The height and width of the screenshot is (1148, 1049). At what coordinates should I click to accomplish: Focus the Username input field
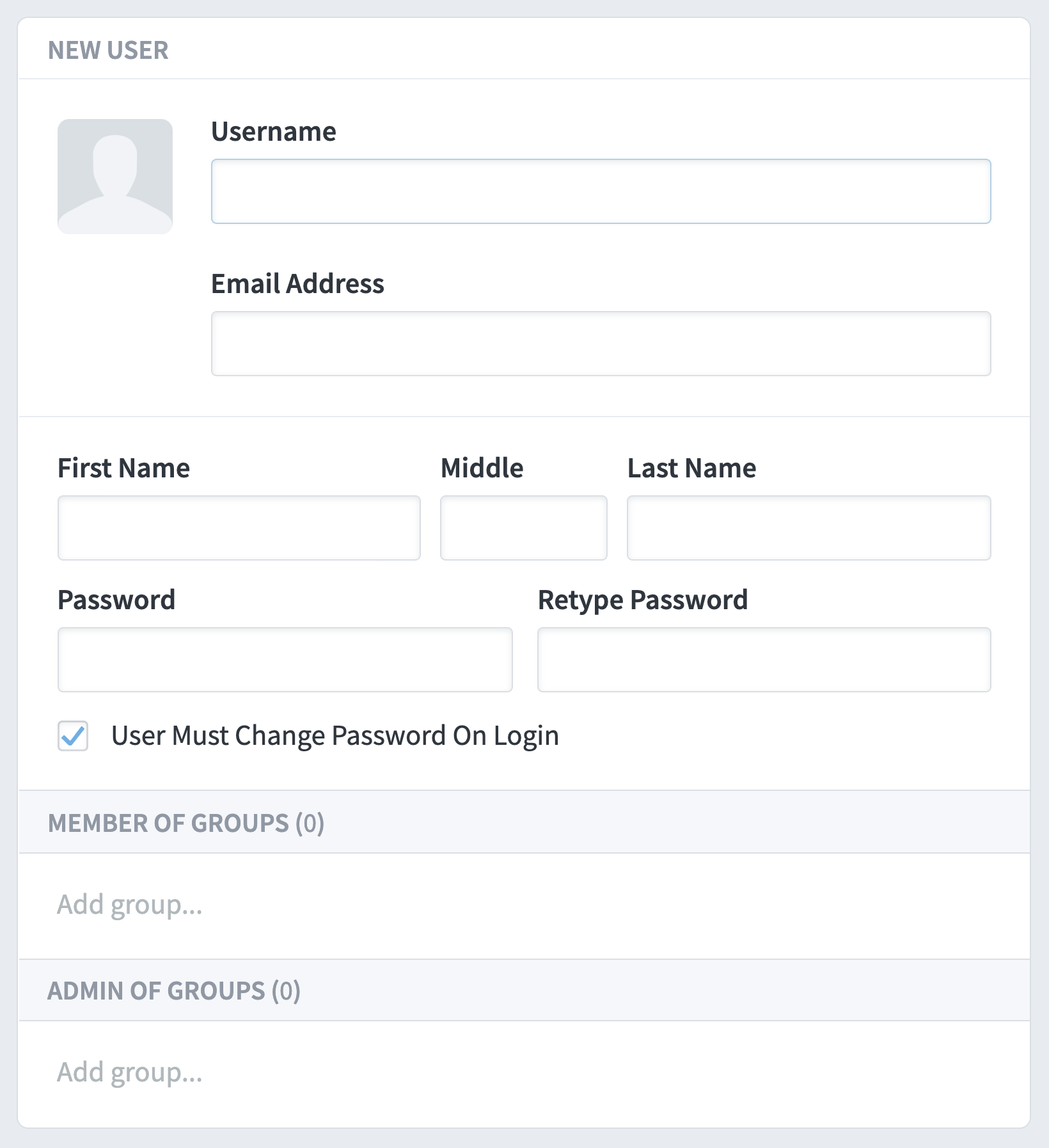[x=601, y=191]
